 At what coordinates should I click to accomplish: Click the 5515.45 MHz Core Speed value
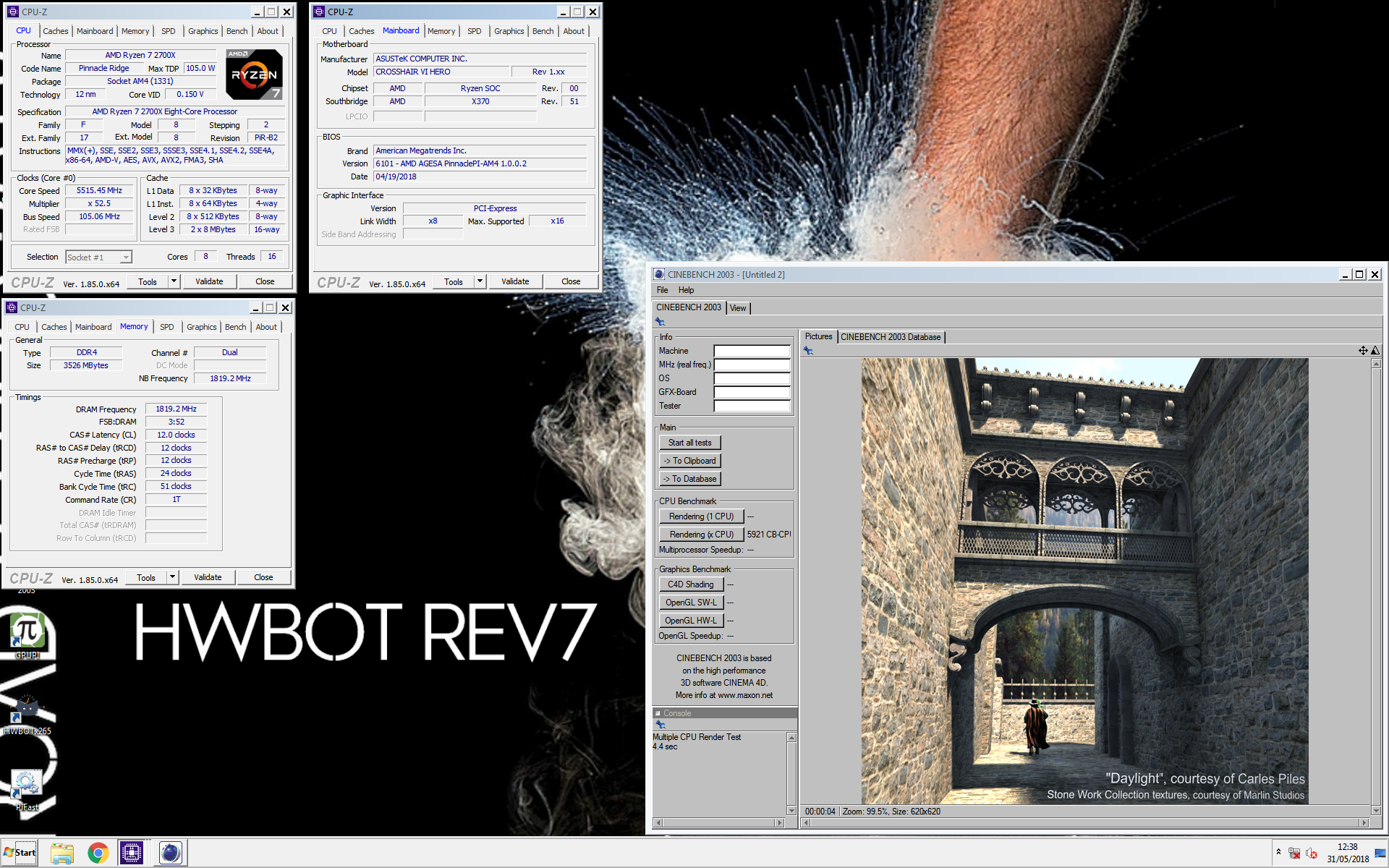click(x=100, y=191)
